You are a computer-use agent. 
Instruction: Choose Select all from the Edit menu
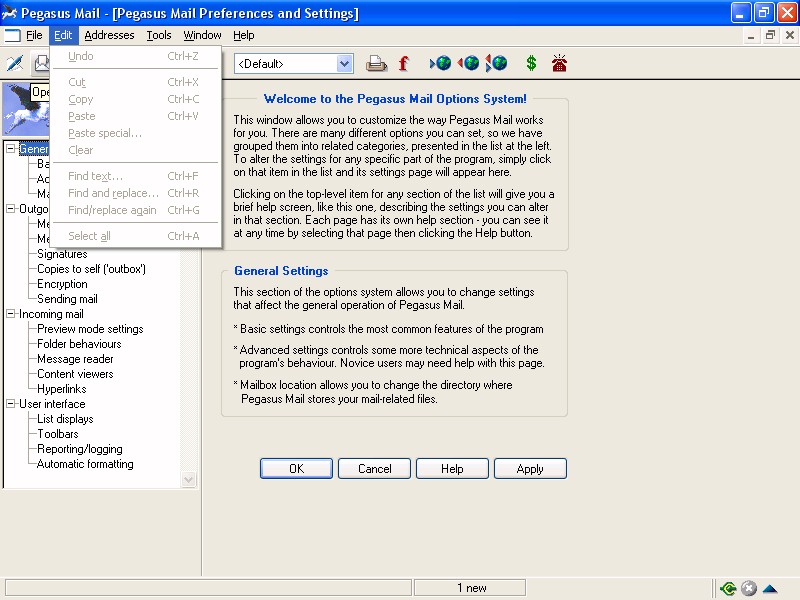pyautogui.click(x=136, y=236)
